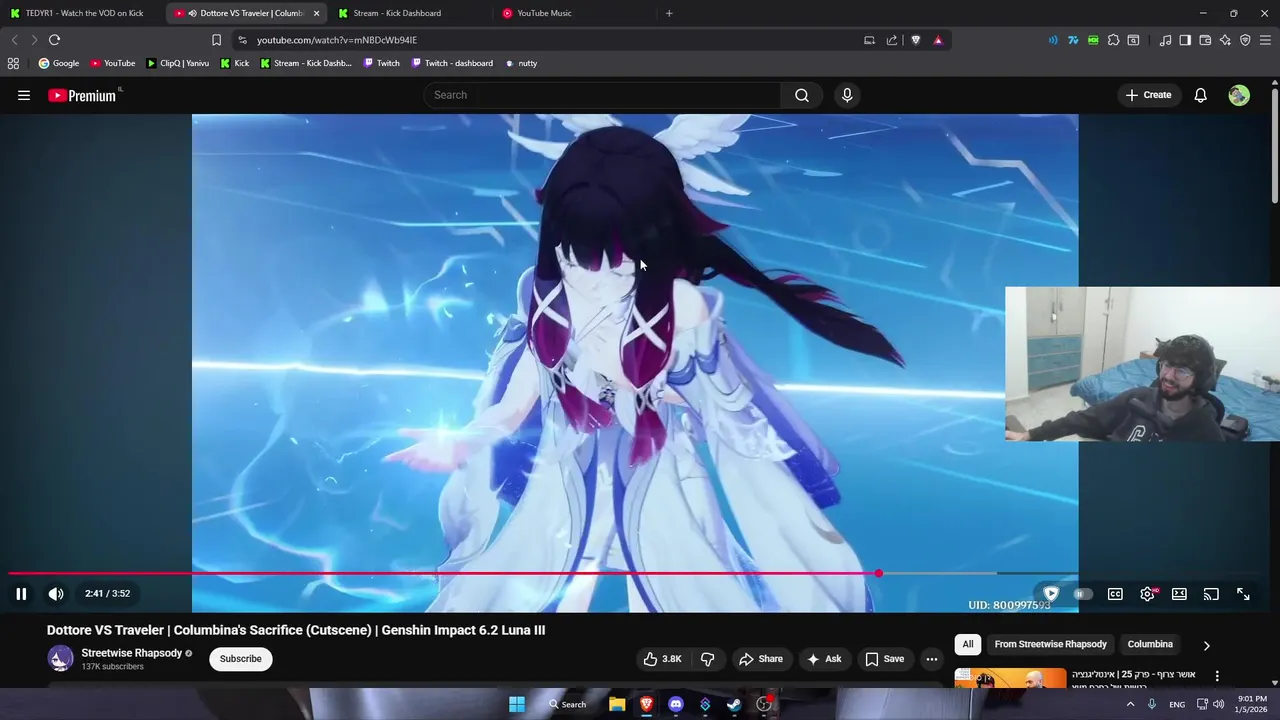Switch to theater mode
Image resolution: width=1280 pixels, height=720 pixels.
[1179, 594]
